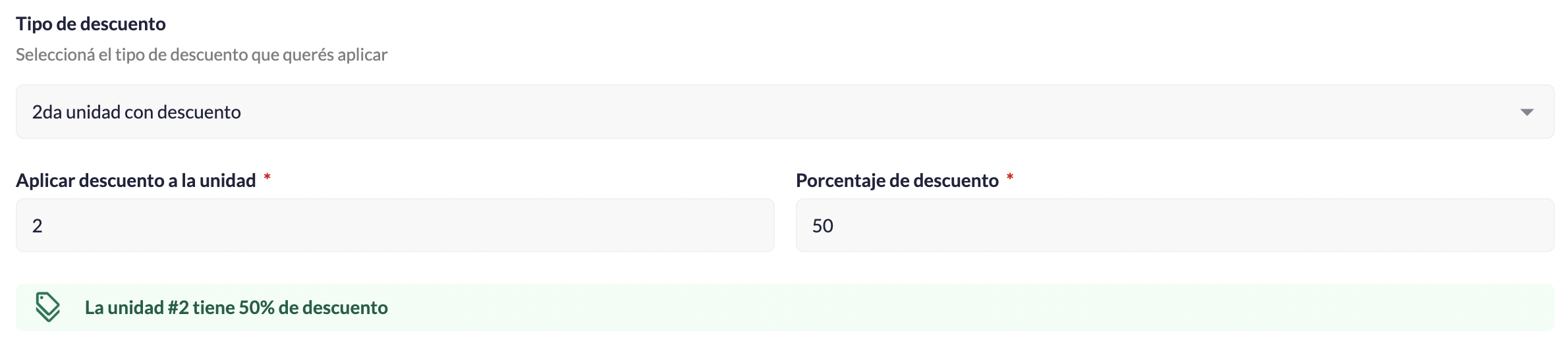Click the 'Aplicar descuento a la unidad' label
This screenshot has height=345, width=1568.
point(136,180)
